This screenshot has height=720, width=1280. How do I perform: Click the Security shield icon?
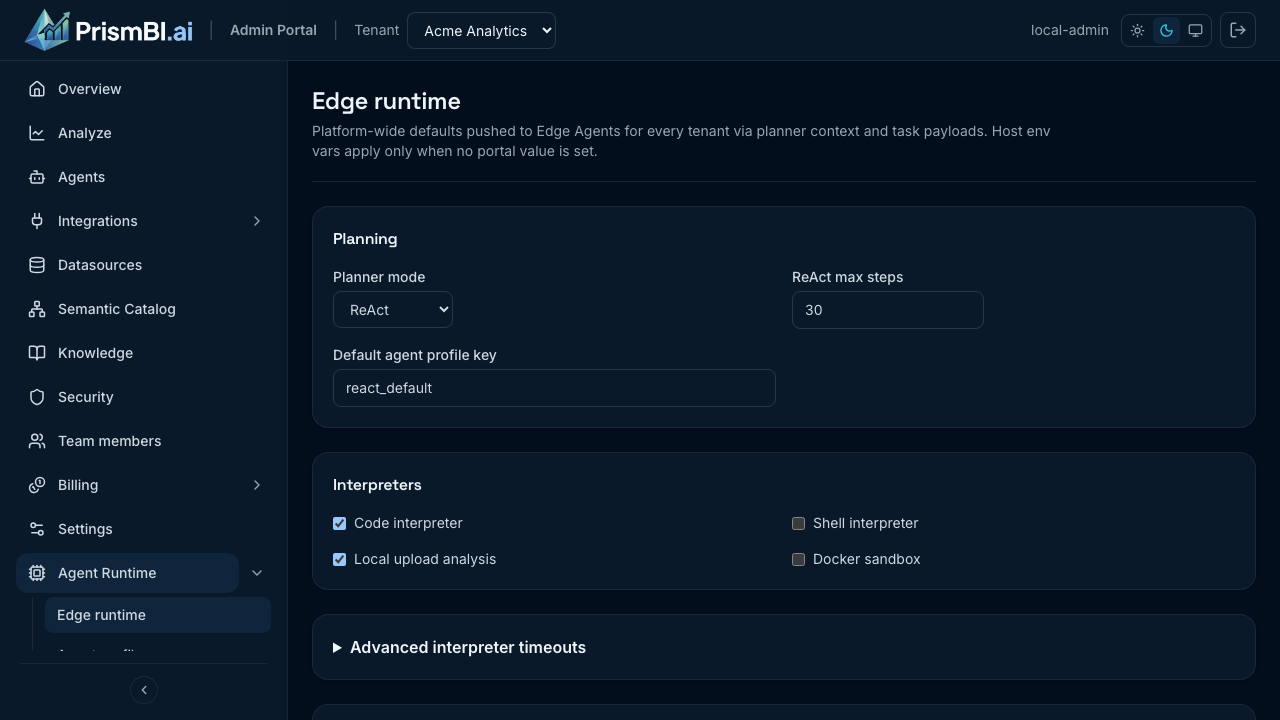pyautogui.click(x=37, y=397)
